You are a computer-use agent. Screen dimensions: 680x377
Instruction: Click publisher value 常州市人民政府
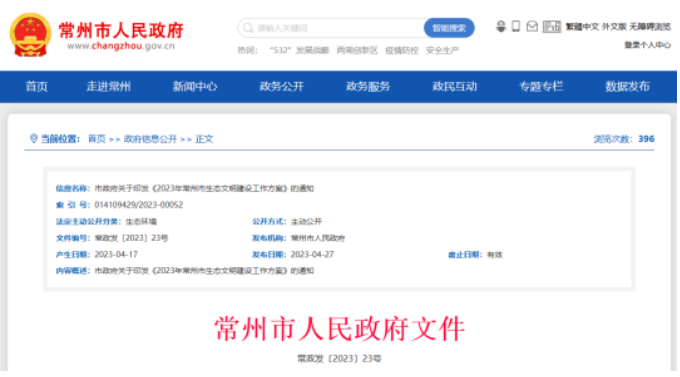pyautogui.click(x=318, y=238)
